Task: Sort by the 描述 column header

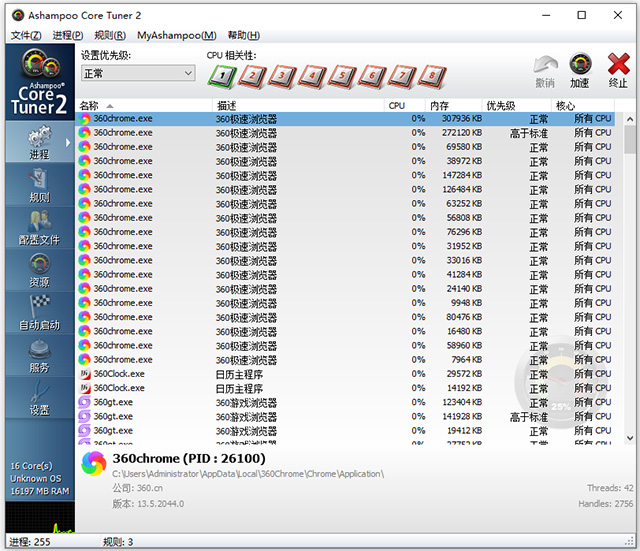Action: [298, 106]
